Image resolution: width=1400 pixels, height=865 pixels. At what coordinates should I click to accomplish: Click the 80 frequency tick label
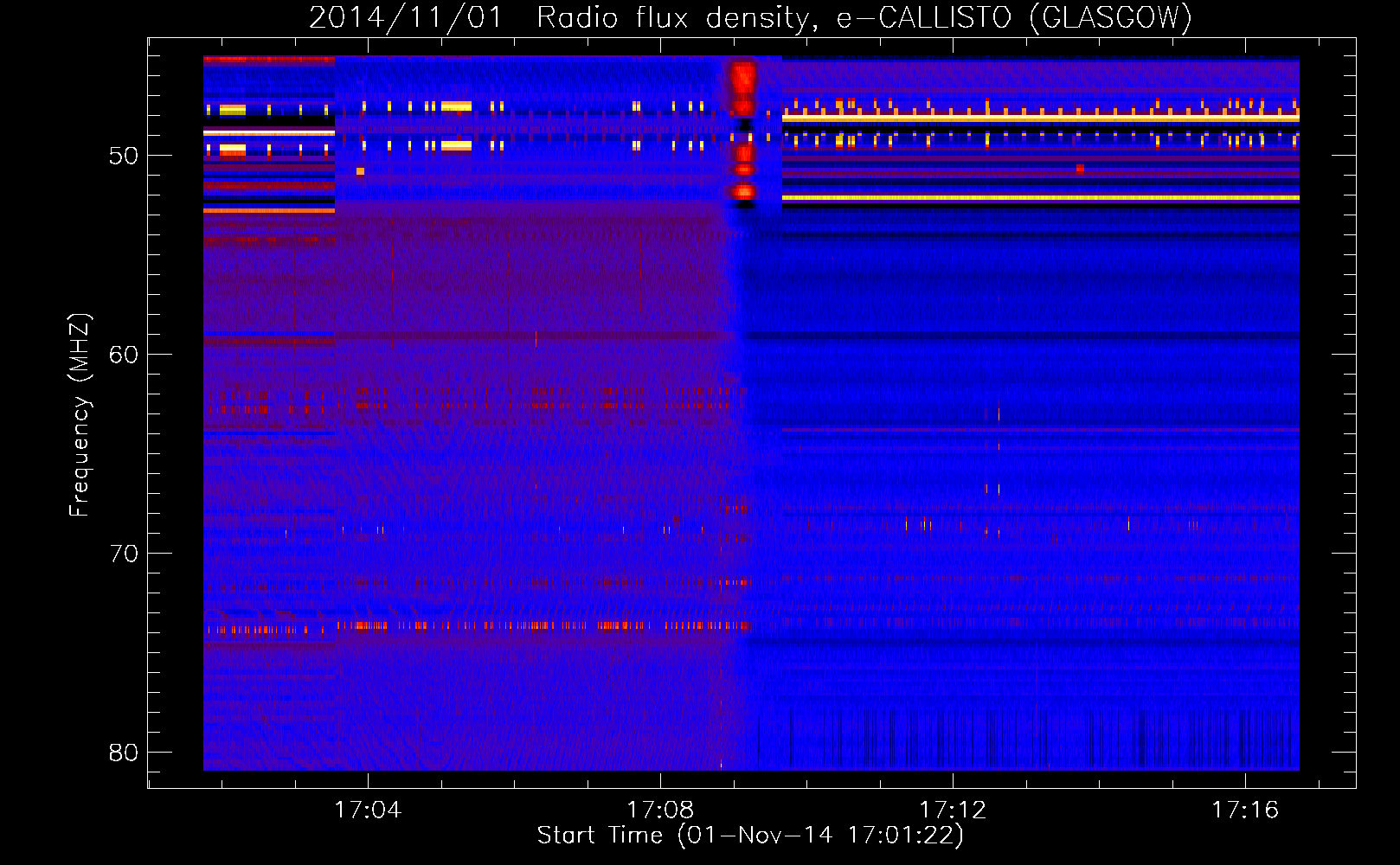click(x=123, y=753)
